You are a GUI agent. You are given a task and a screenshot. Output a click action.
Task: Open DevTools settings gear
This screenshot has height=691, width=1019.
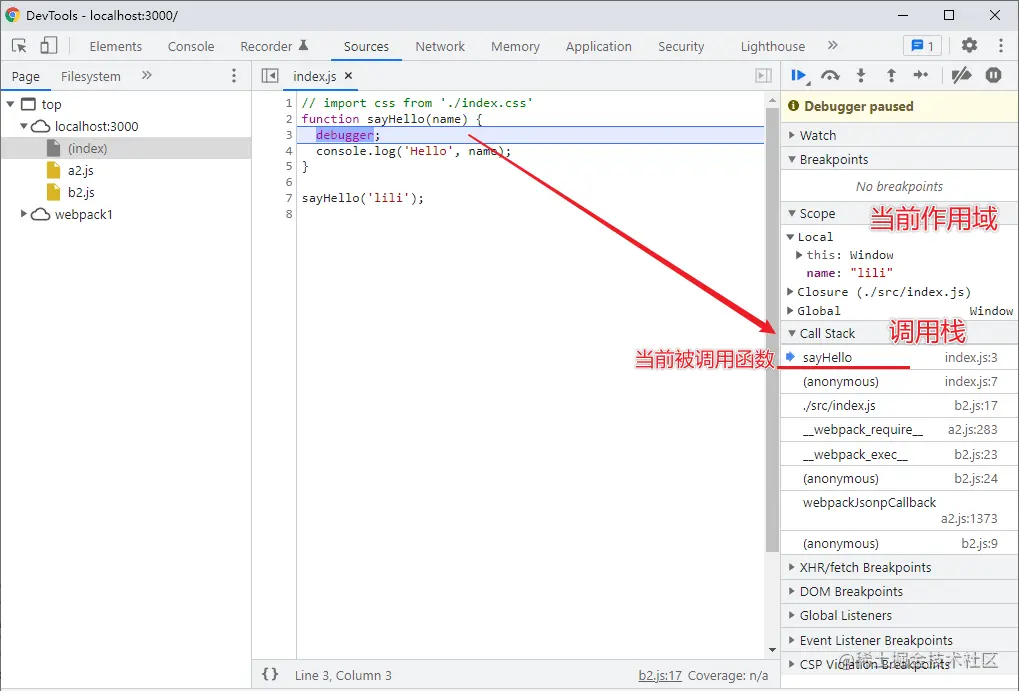coord(969,45)
